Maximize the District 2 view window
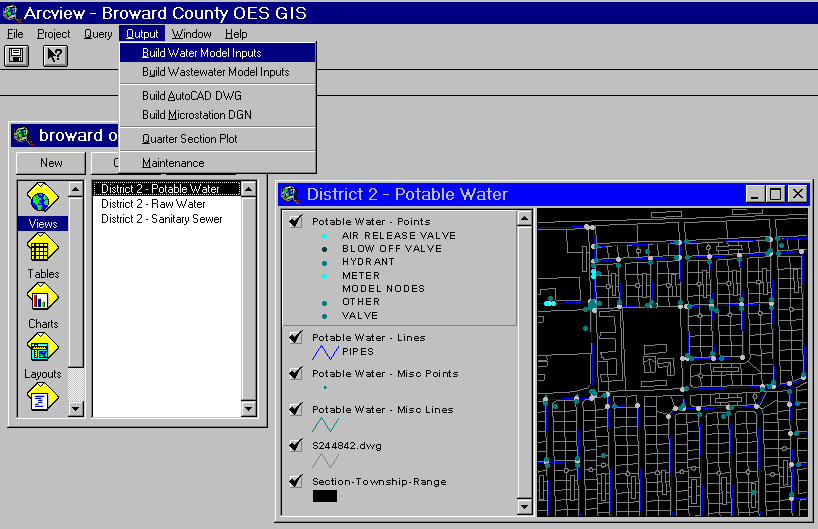Screen dimensions: 818x529 [x=776, y=194]
